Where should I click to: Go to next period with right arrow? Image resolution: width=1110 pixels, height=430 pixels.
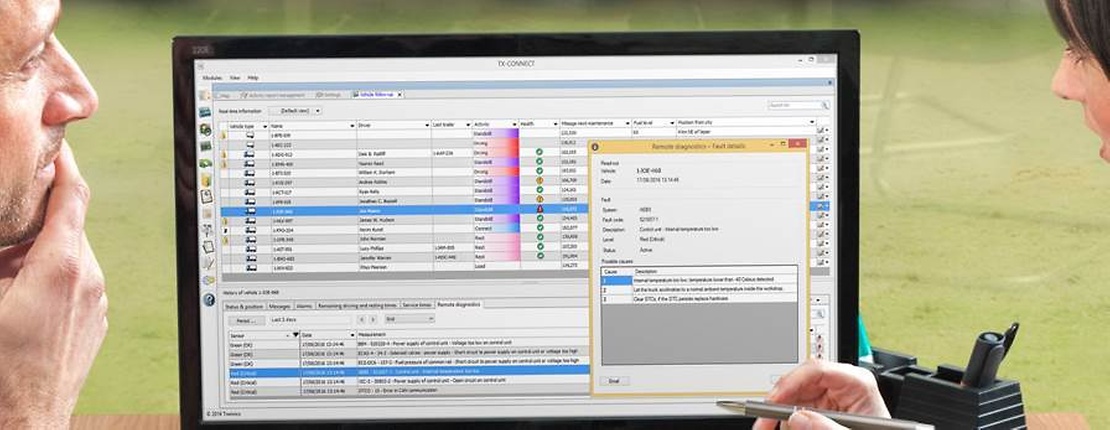click(373, 320)
